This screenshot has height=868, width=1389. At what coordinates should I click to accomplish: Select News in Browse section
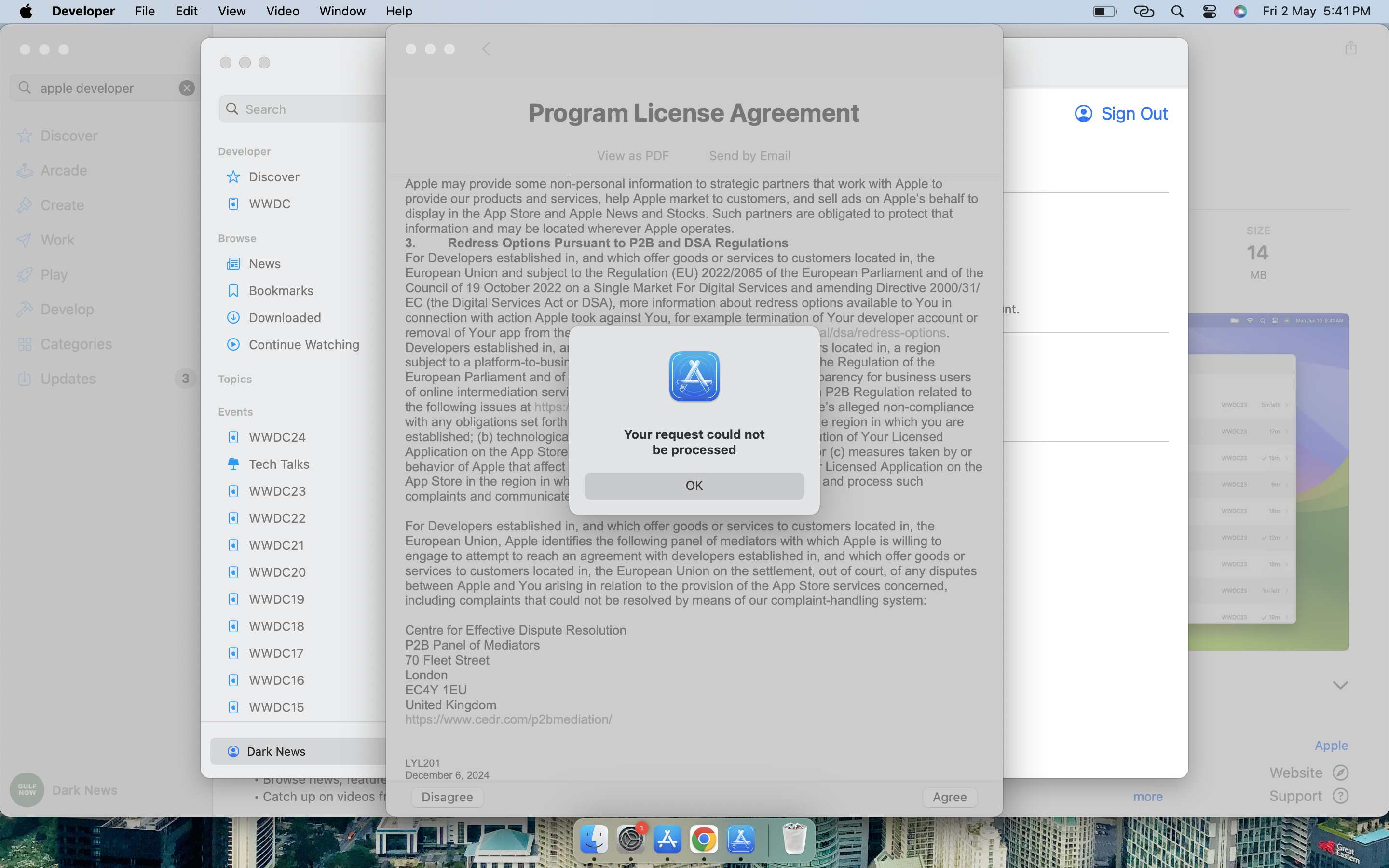coord(265,263)
